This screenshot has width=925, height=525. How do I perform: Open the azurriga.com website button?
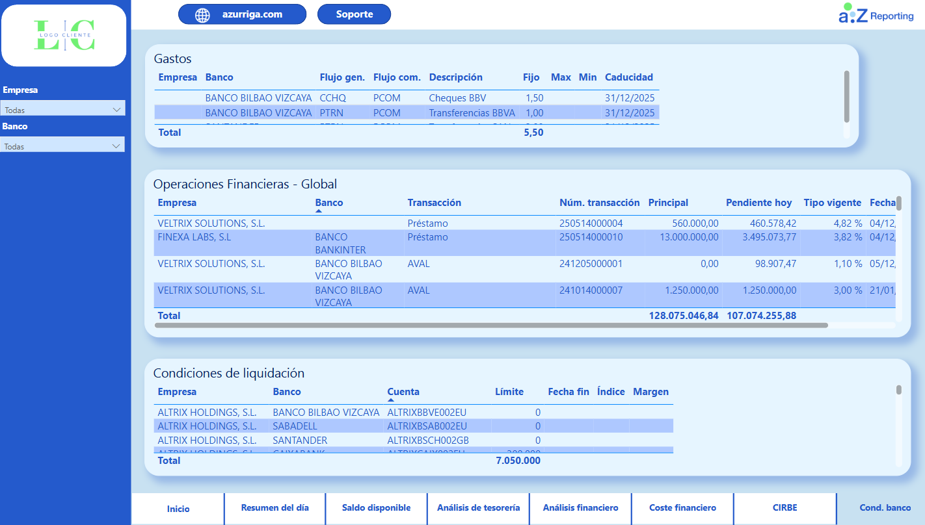(x=242, y=14)
